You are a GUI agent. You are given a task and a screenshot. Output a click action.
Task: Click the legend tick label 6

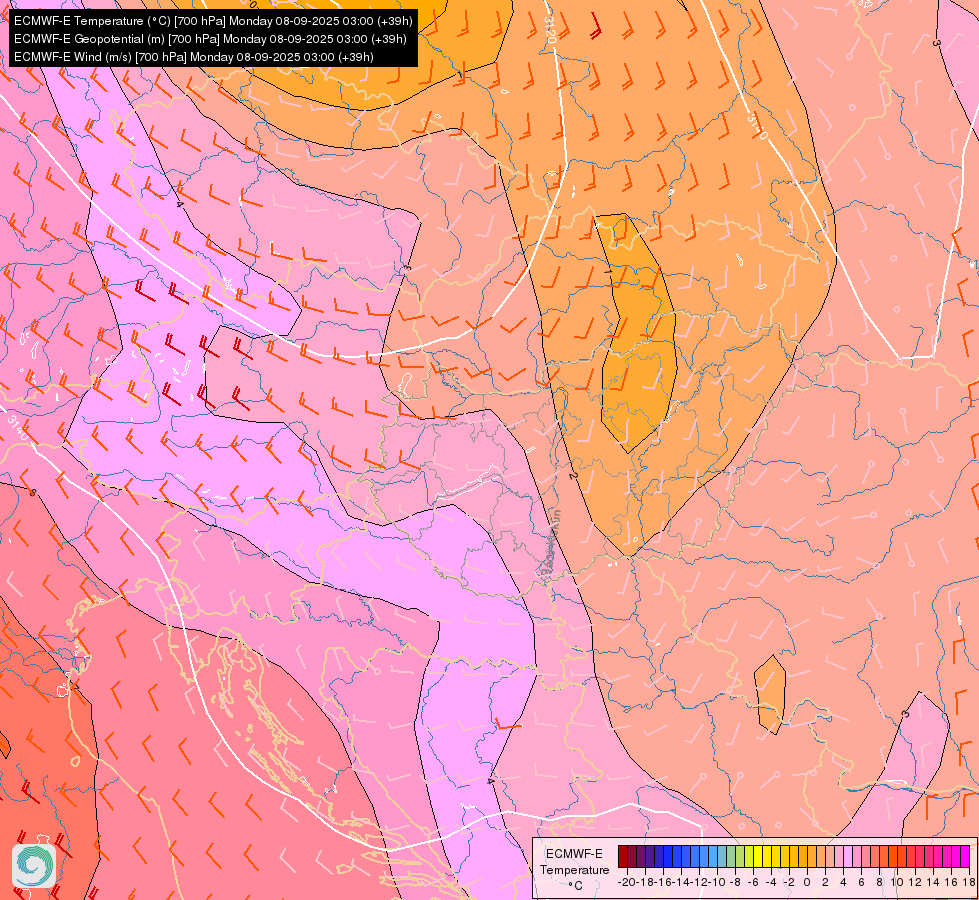click(x=861, y=882)
